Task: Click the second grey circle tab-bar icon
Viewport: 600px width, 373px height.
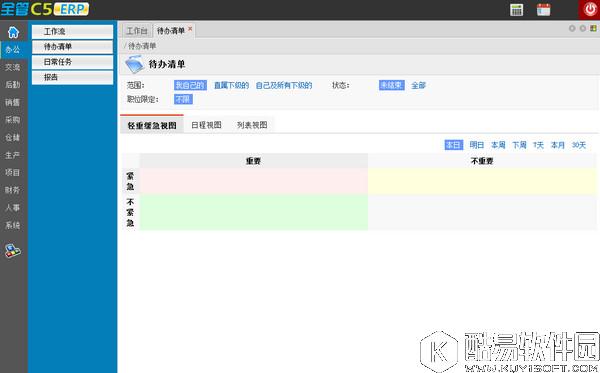Action: tap(583, 28)
